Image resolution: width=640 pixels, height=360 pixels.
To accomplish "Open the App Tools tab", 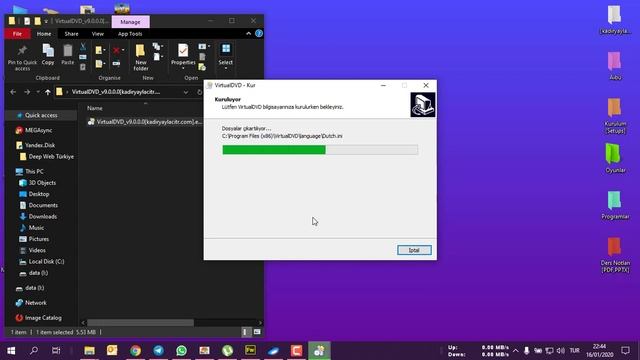I will click(x=130, y=34).
